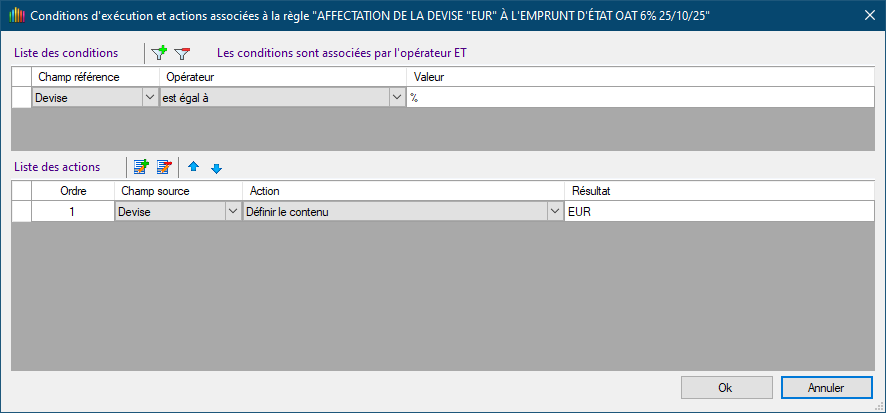Image resolution: width=886 pixels, height=413 pixels.
Task: Click the Ordre cell with value 1
Action: point(73,211)
